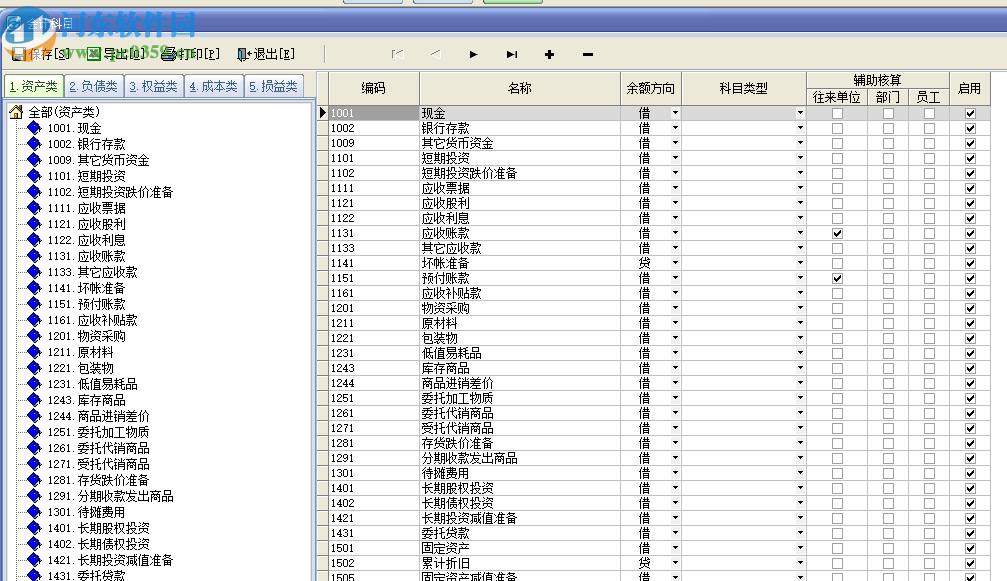This screenshot has width=1007, height=581.
Task: Open 余额方向 dropdown for 1502 累计折旧
Action: click(x=675, y=563)
